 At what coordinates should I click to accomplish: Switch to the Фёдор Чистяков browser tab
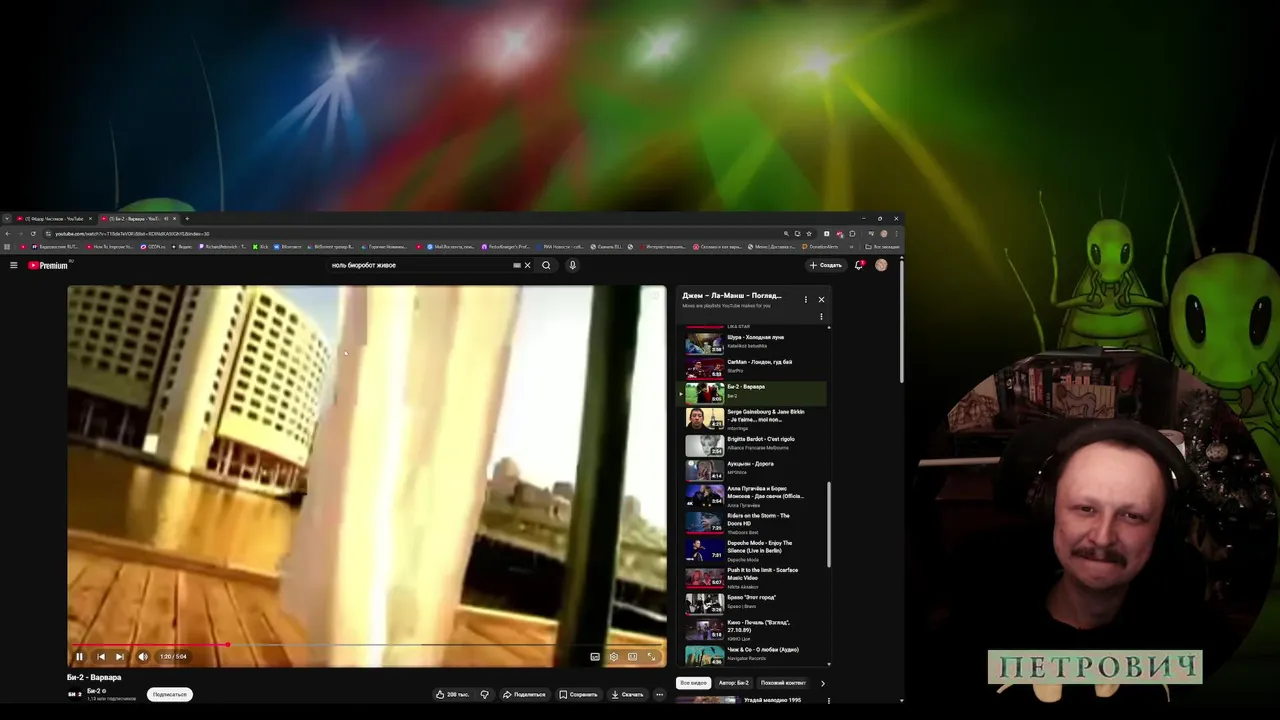tap(54, 218)
